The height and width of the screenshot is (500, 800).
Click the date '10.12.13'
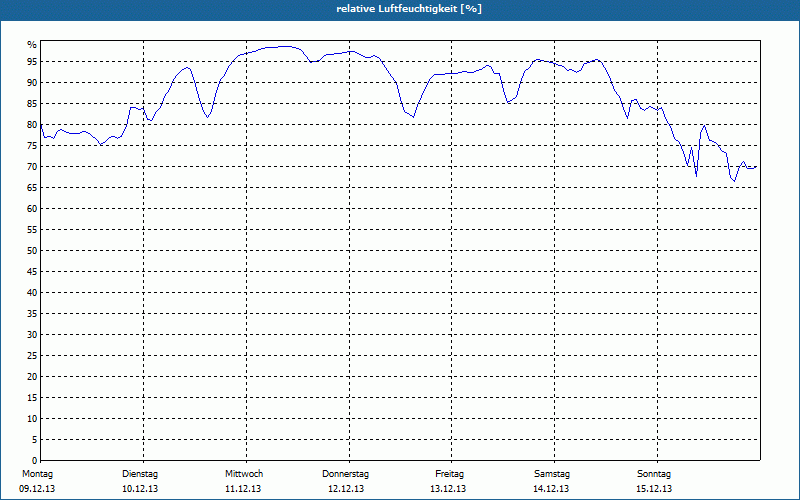pos(140,489)
